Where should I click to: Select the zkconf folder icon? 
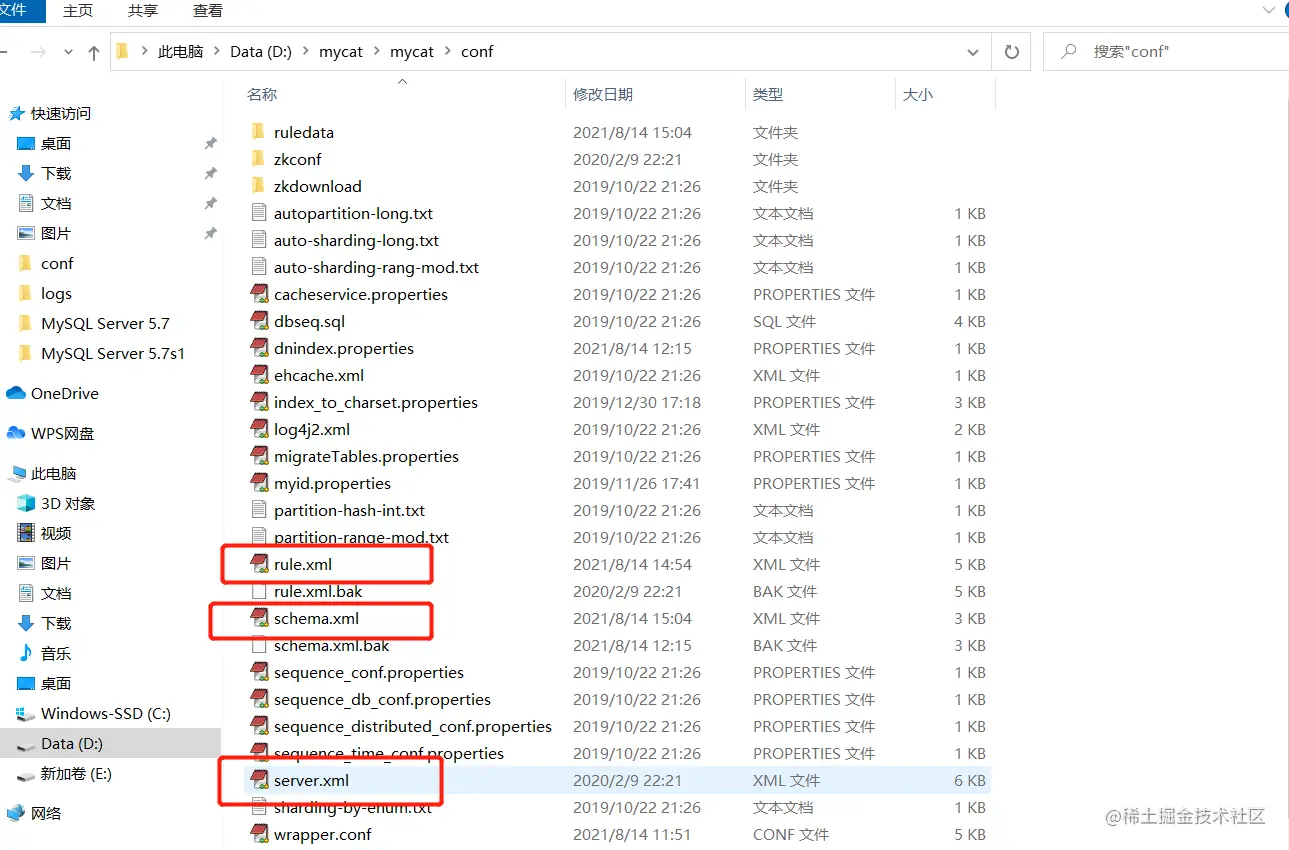click(258, 159)
